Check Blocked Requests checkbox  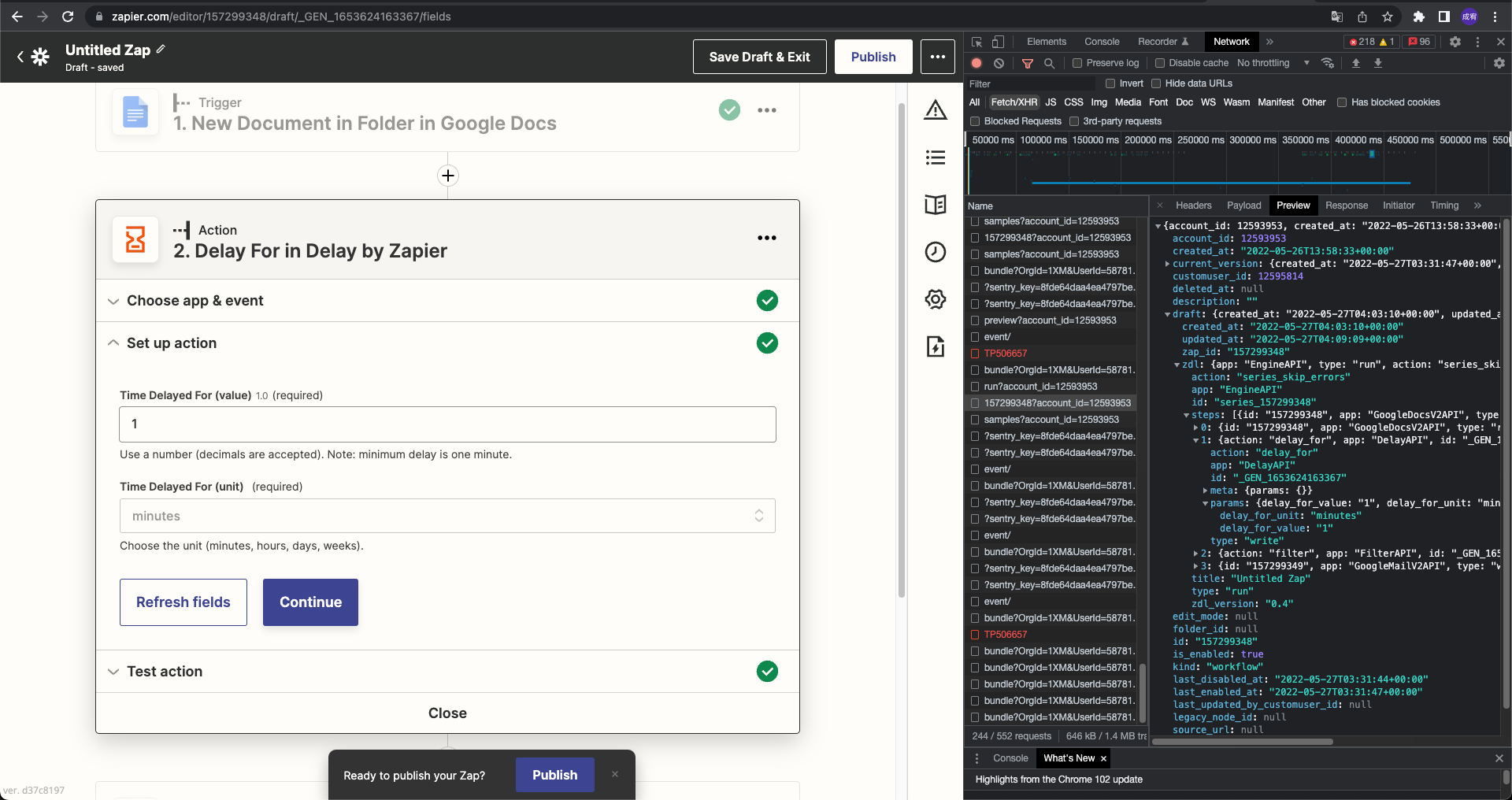(975, 121)
